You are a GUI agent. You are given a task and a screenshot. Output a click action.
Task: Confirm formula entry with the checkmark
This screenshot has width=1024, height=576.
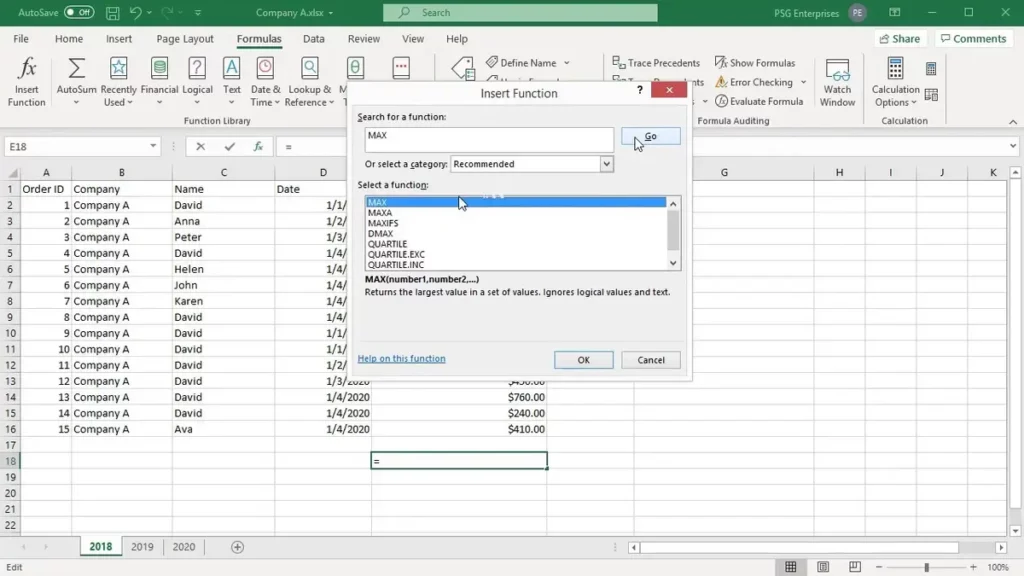(x=229, y=147)
